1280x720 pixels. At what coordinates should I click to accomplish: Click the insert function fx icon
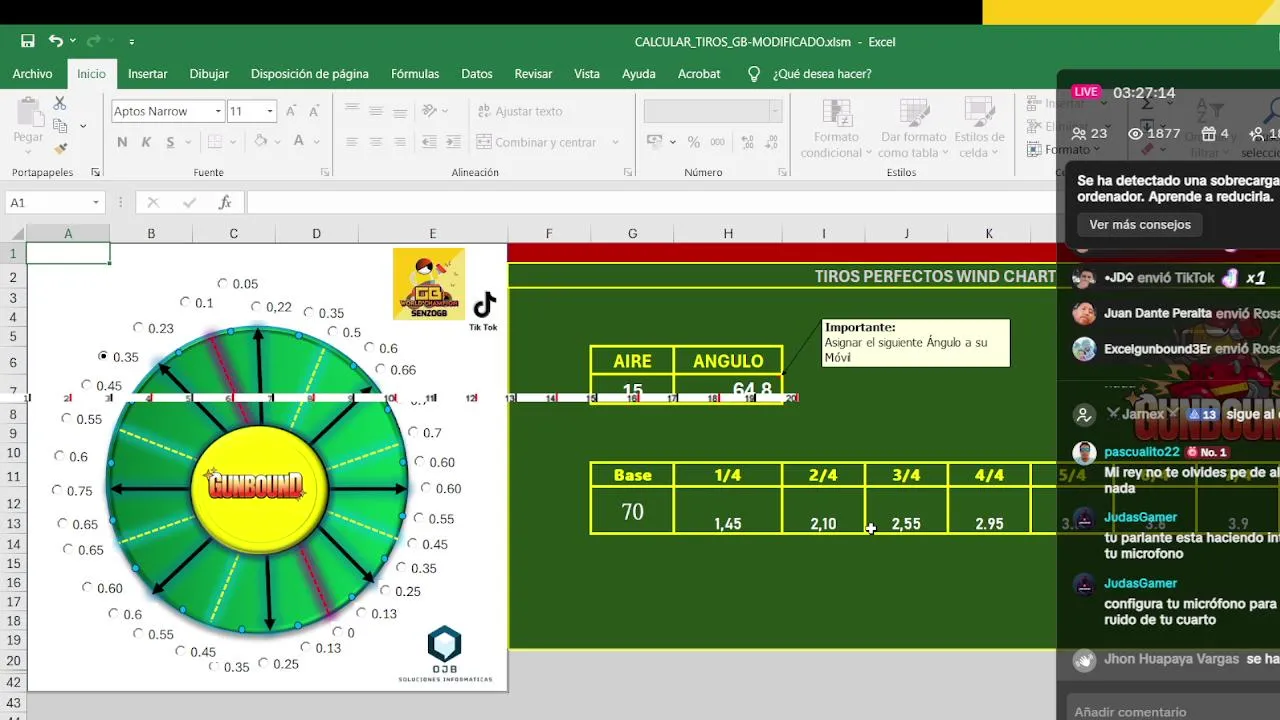[x=225, y=202]
